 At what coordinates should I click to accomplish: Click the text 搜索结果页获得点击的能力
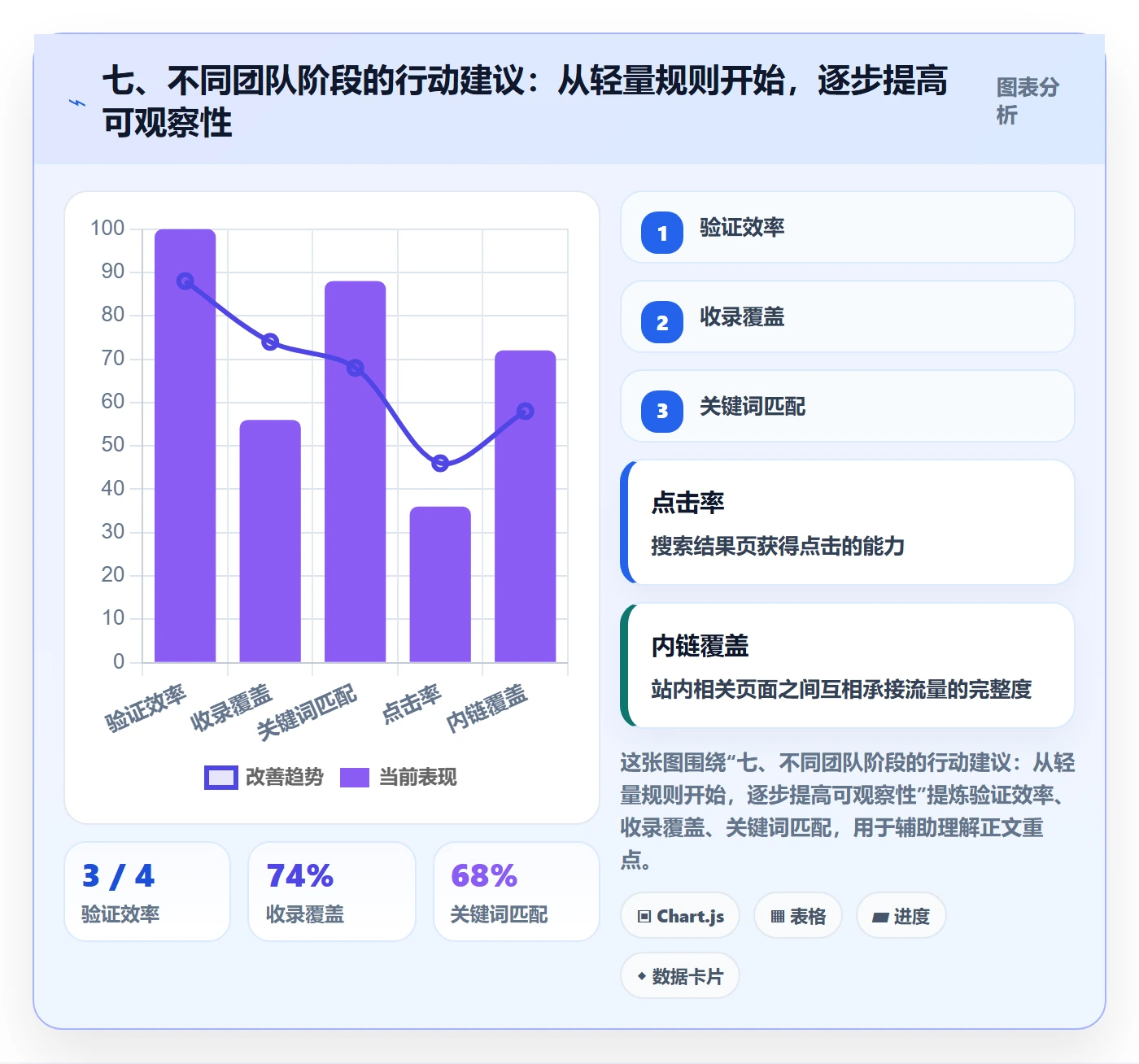pos(778,546)
